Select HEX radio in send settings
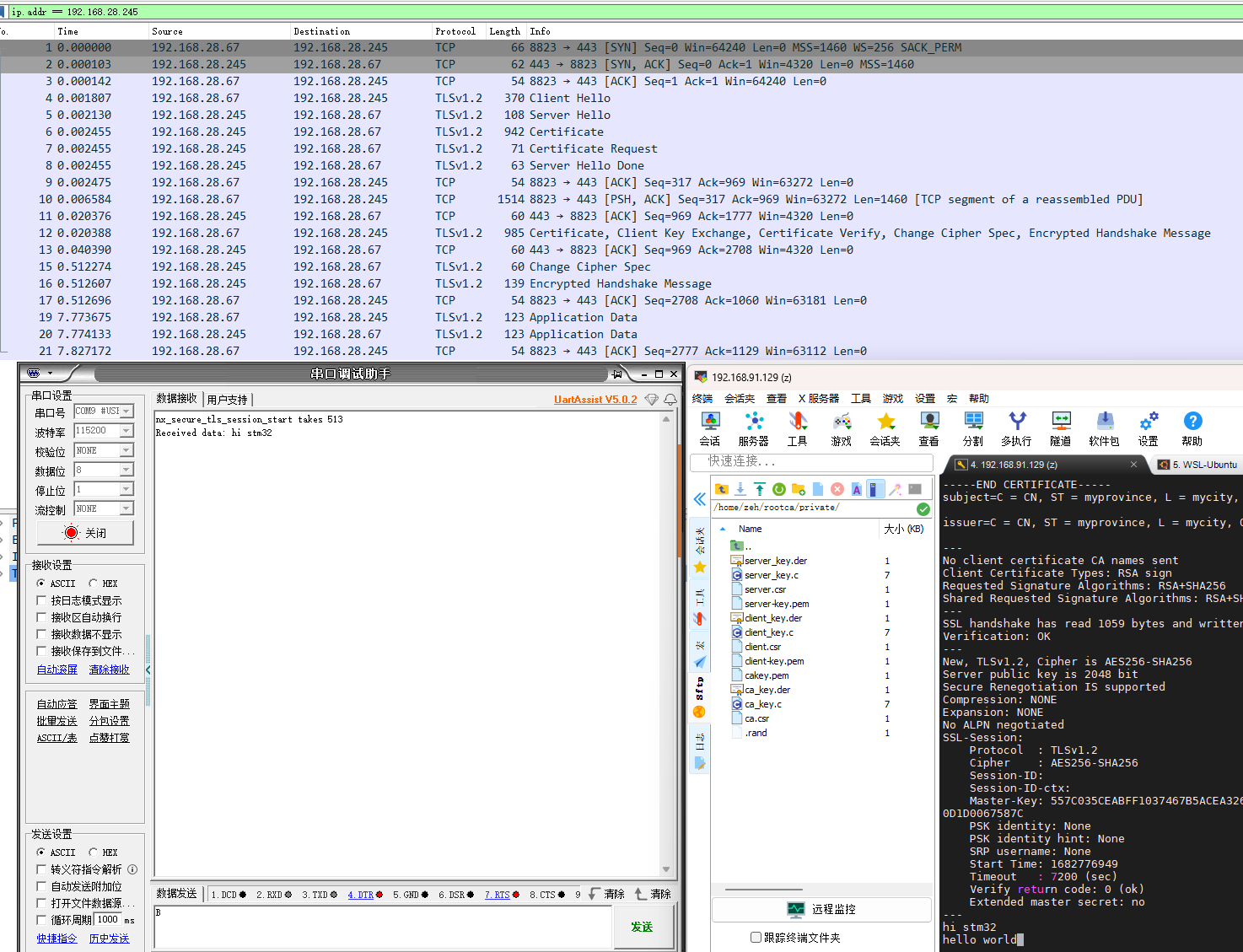This screenshot has height=952, width=1243. click(94, 852)
